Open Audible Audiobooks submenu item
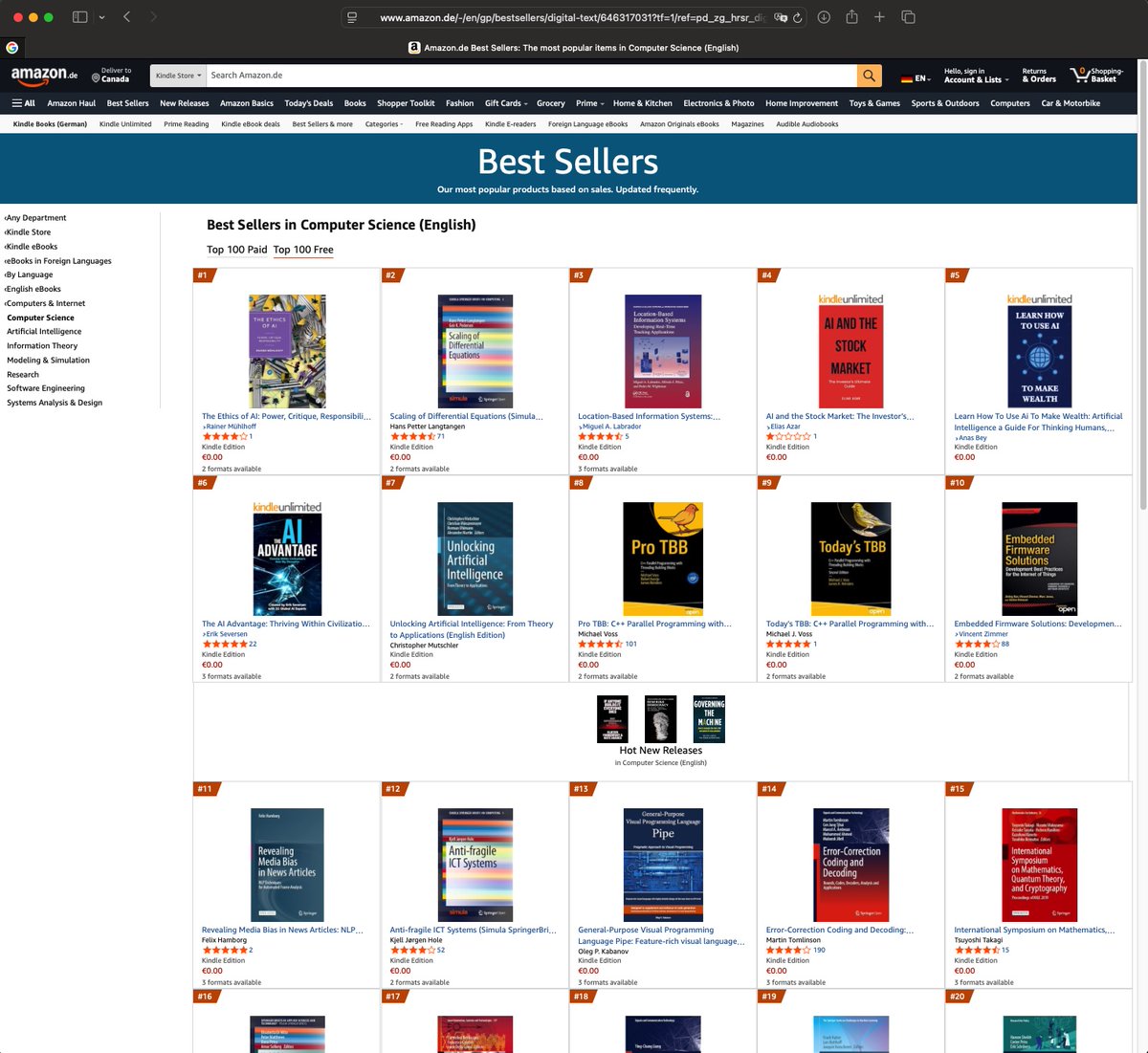Viewport: 1148px width, 1053px height. coord(807,124)
